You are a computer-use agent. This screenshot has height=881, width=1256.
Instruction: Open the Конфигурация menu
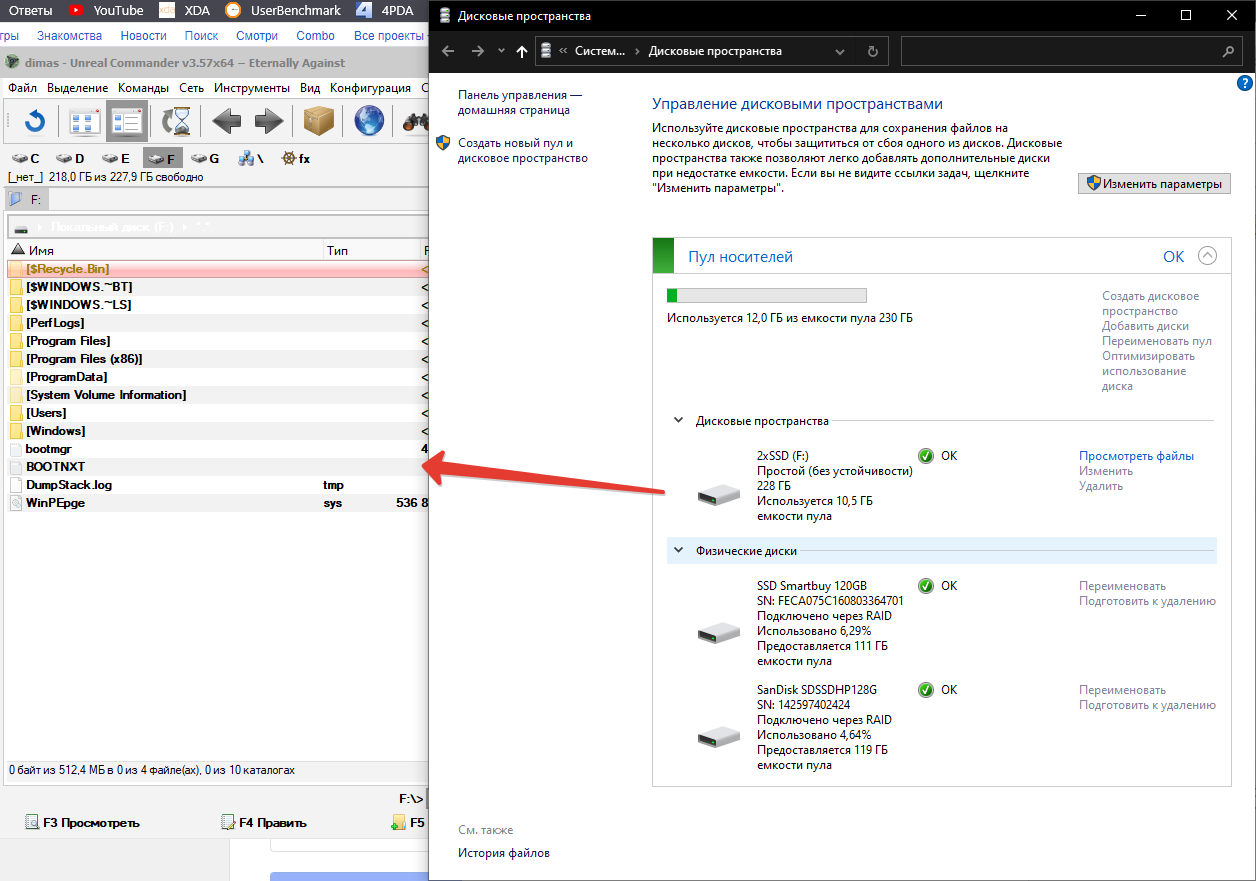pos(370,88)
